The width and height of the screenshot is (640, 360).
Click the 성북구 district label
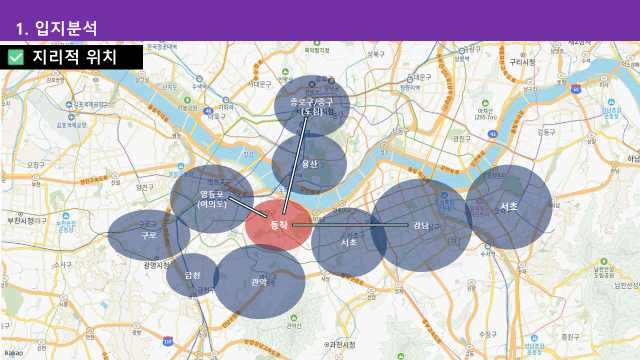click(x=376, y=54)
